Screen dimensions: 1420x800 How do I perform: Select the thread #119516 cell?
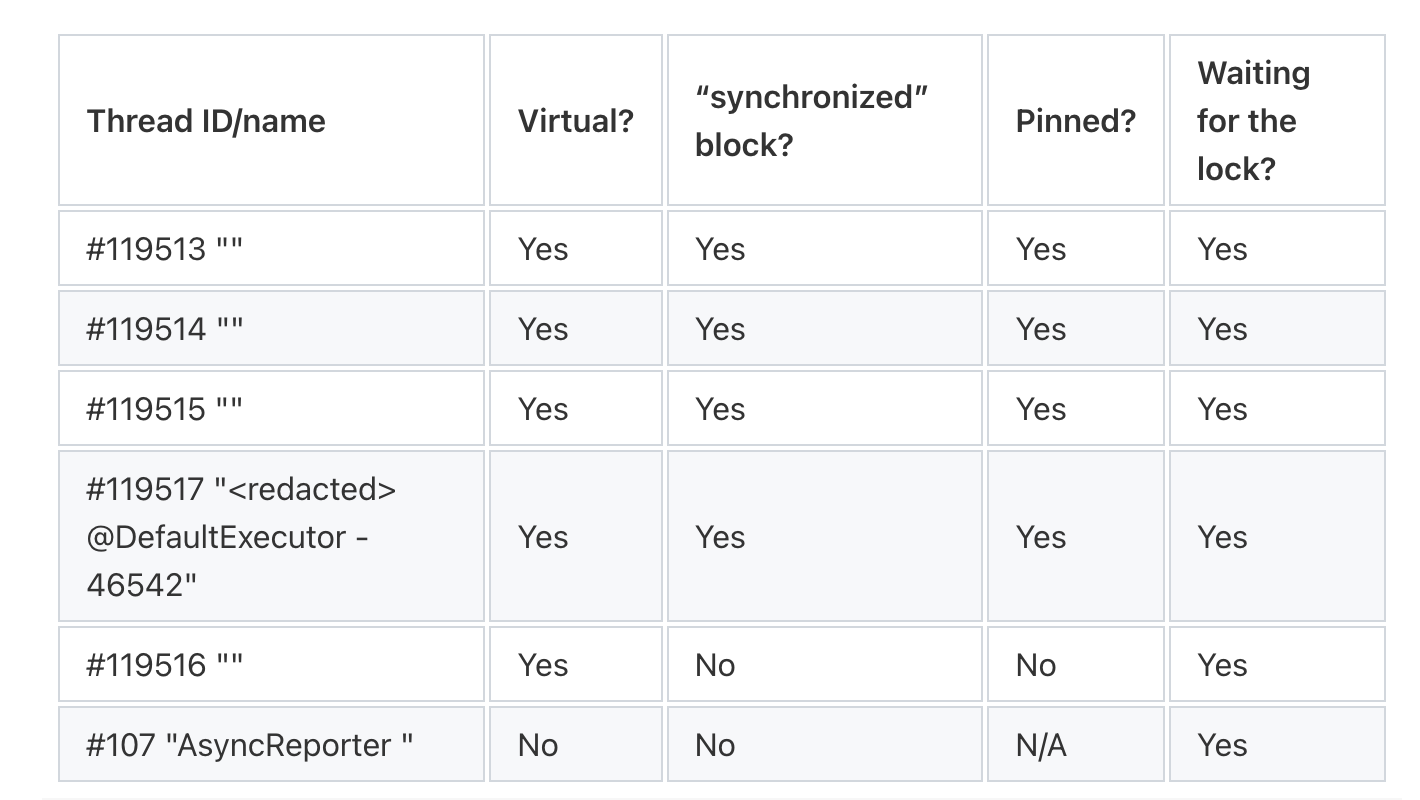pos(271,664)
